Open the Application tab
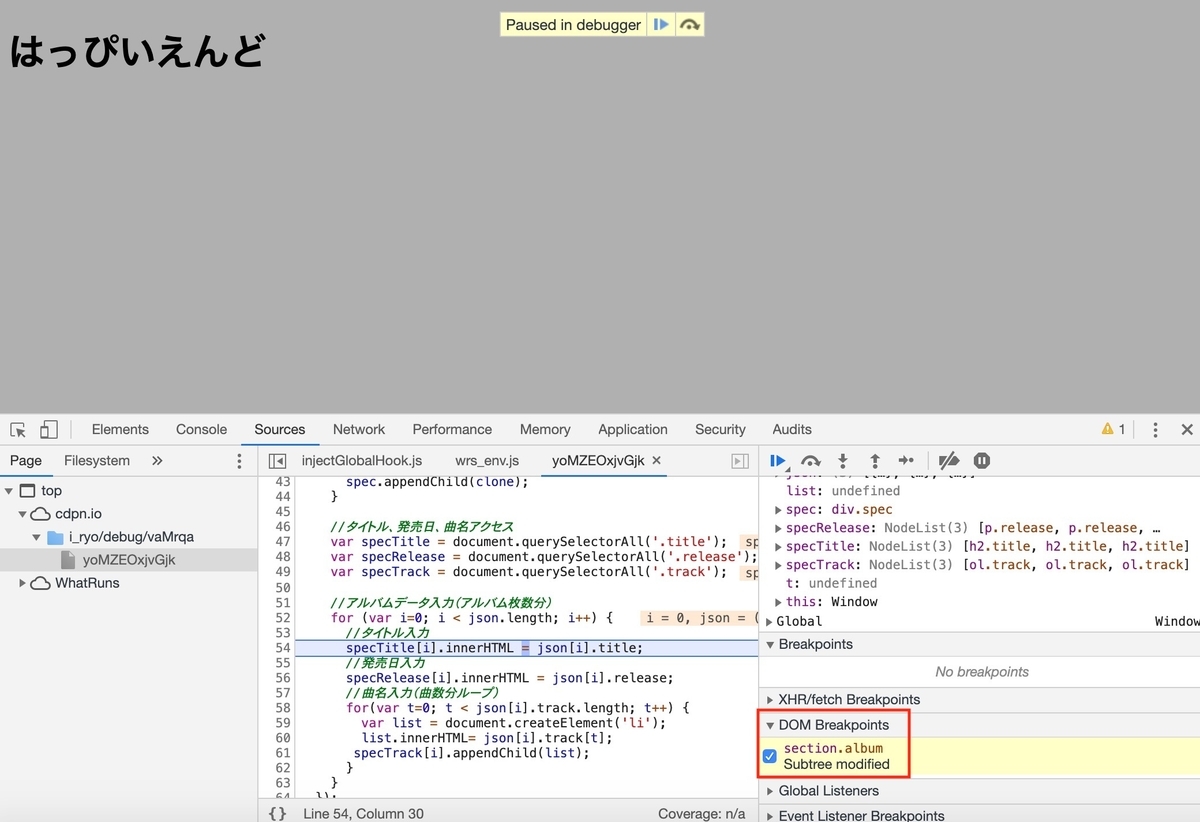Viewport: 1200px width, 822px height. (633, 429)
